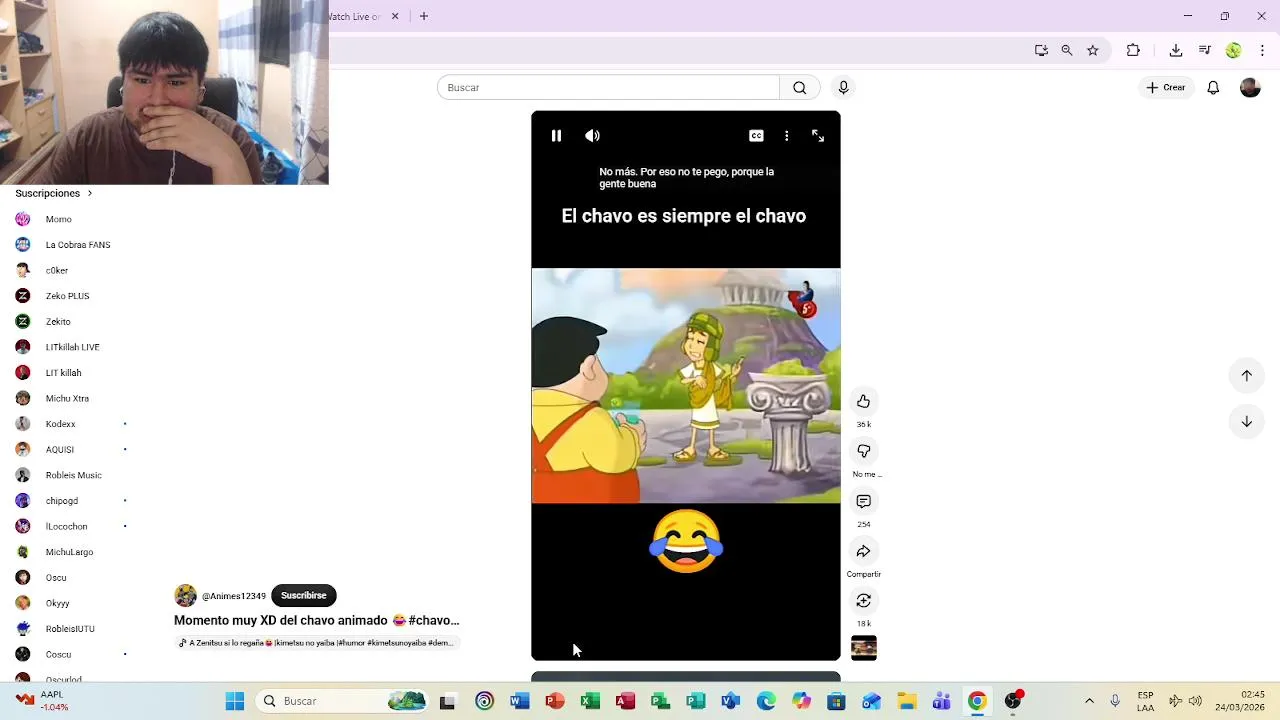
Task: Open Chrome downloads icon
Action: point(1176,50)
